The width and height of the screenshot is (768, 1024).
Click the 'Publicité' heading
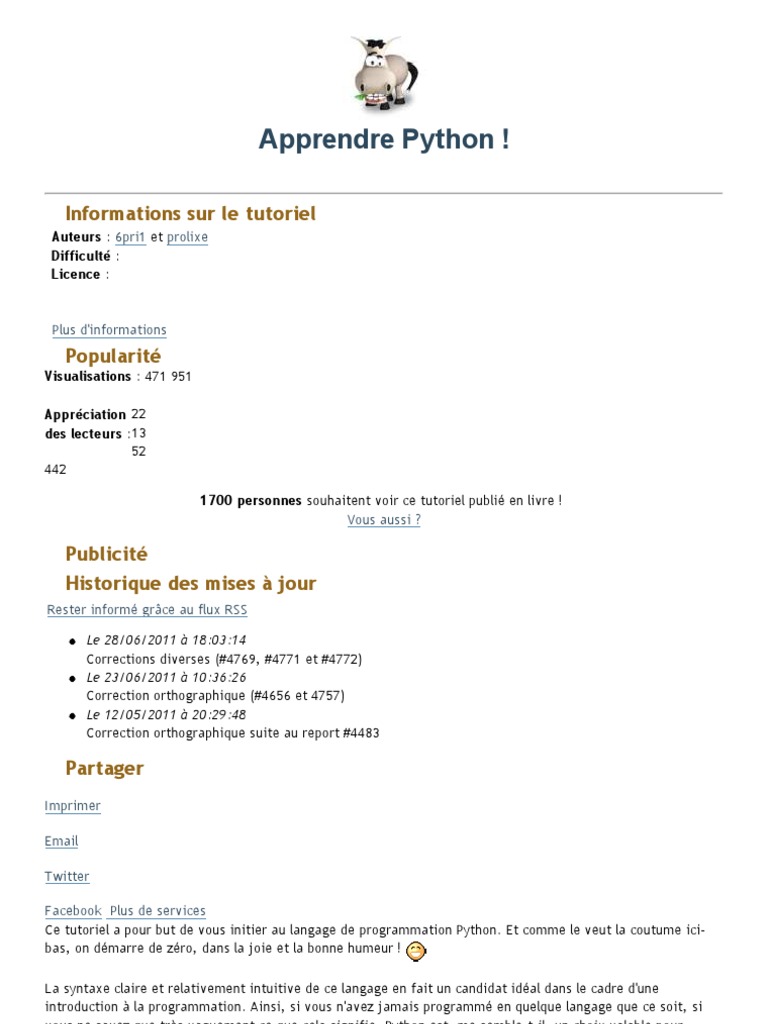(x=106, y=554)
